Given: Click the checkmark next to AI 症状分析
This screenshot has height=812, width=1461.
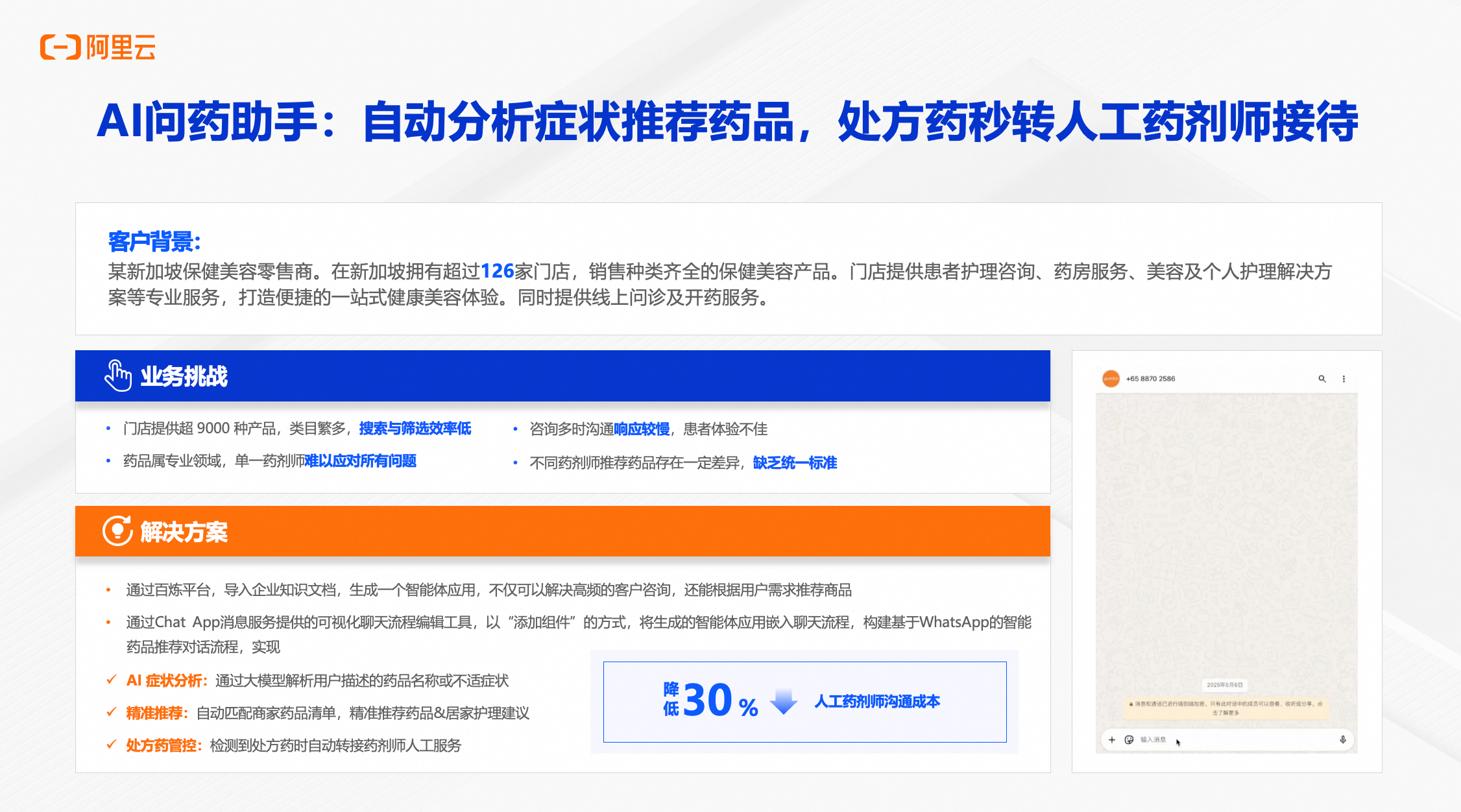Looking at the screenshot, I should click(x=112, y=680).
